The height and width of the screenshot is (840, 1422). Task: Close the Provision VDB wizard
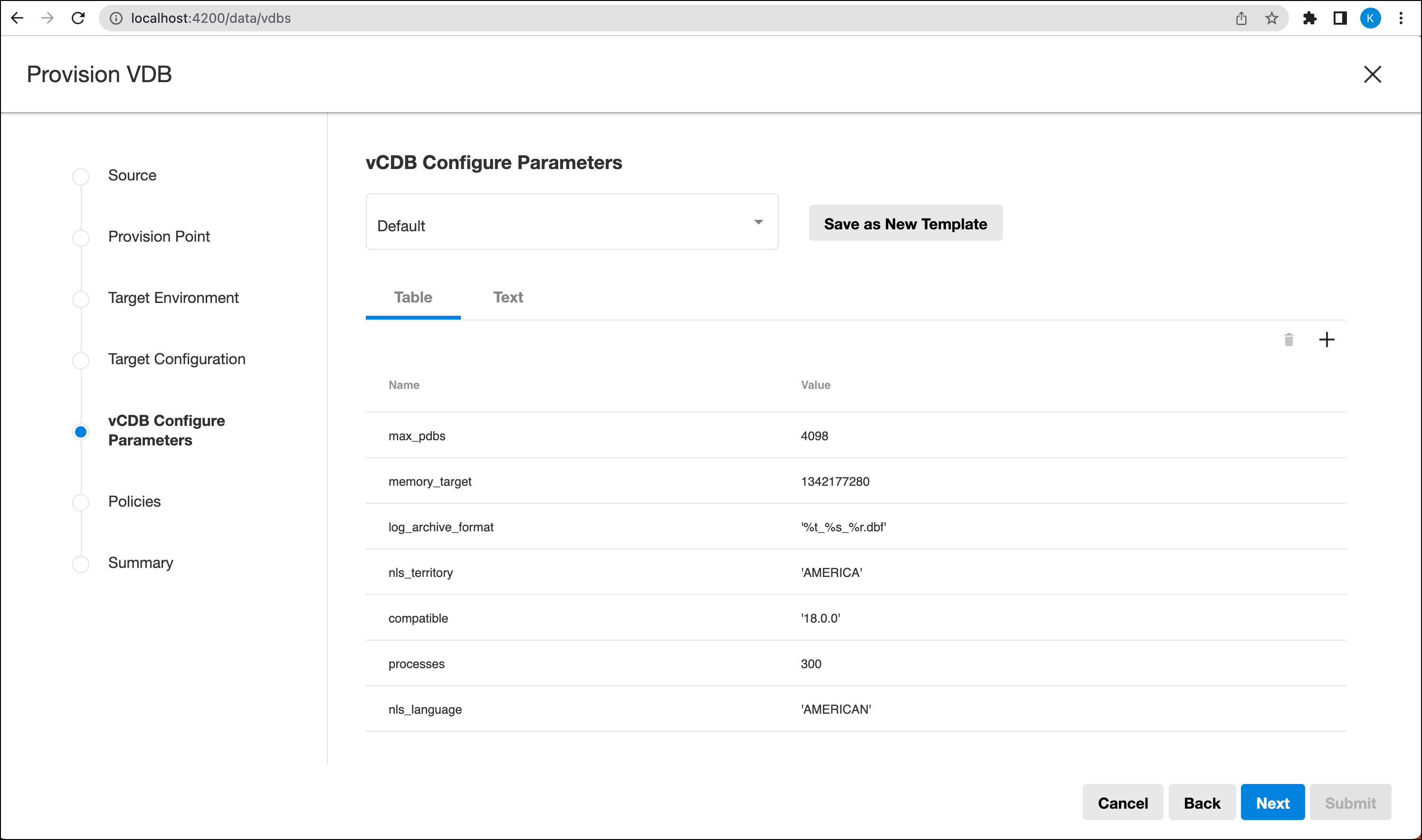(1372, 74)
